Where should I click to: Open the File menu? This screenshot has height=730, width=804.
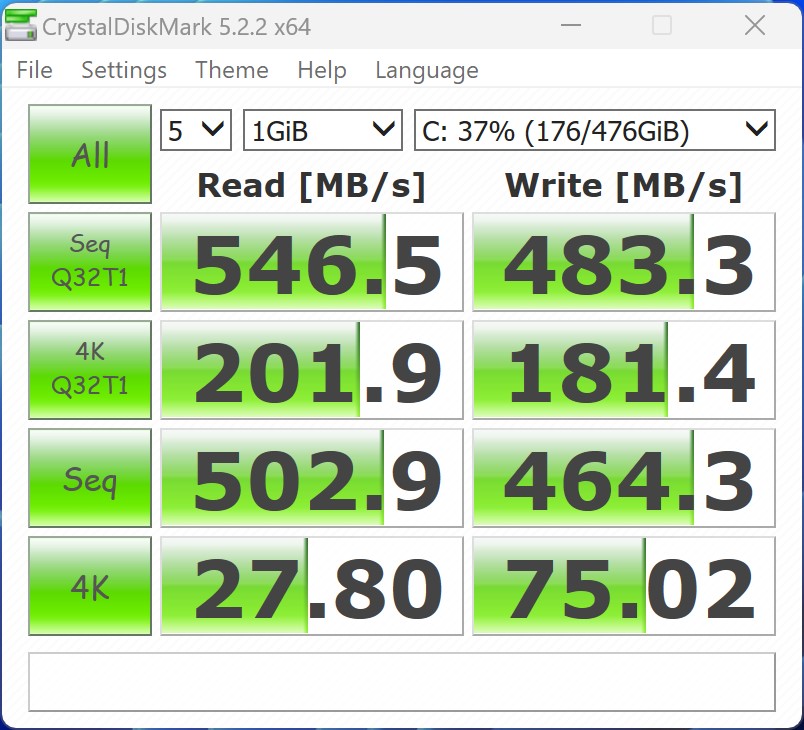(34, 70)
